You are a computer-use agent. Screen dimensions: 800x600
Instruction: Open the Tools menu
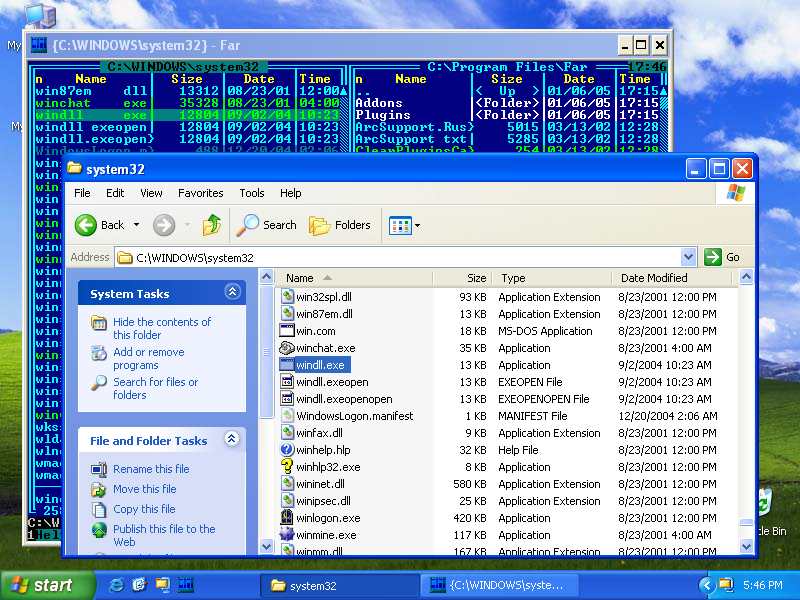(x=252, y=193)
